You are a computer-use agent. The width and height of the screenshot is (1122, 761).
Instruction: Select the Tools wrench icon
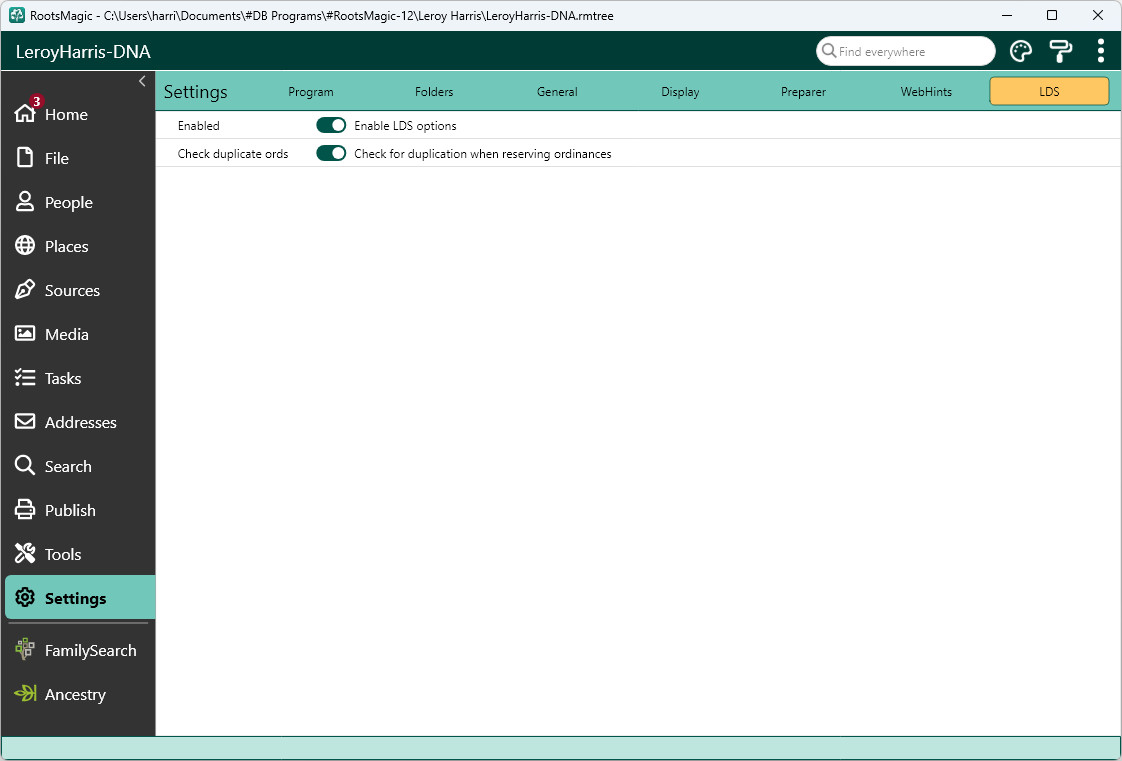tap(25, 554)
